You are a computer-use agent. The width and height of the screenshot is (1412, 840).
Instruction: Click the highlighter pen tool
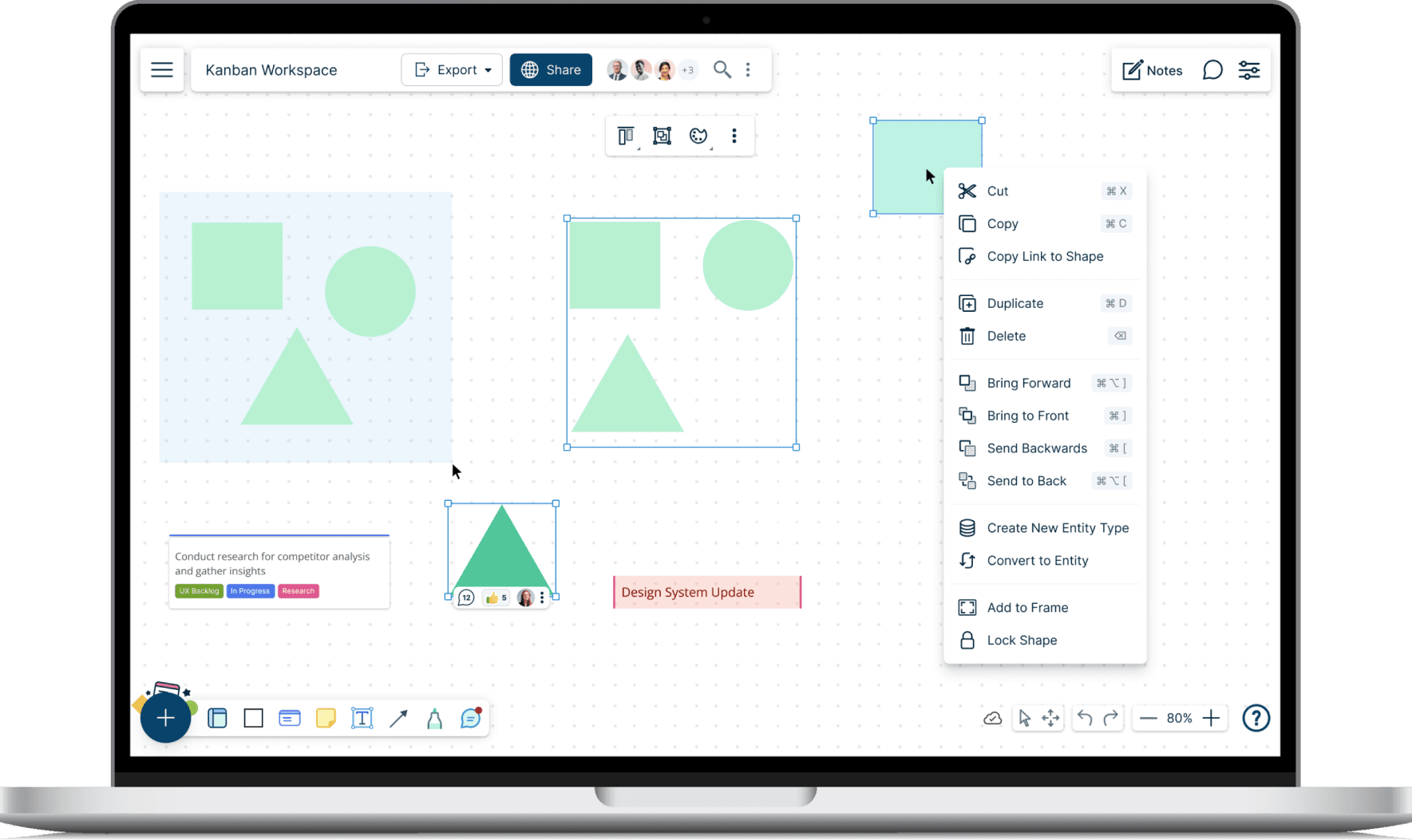434,718
